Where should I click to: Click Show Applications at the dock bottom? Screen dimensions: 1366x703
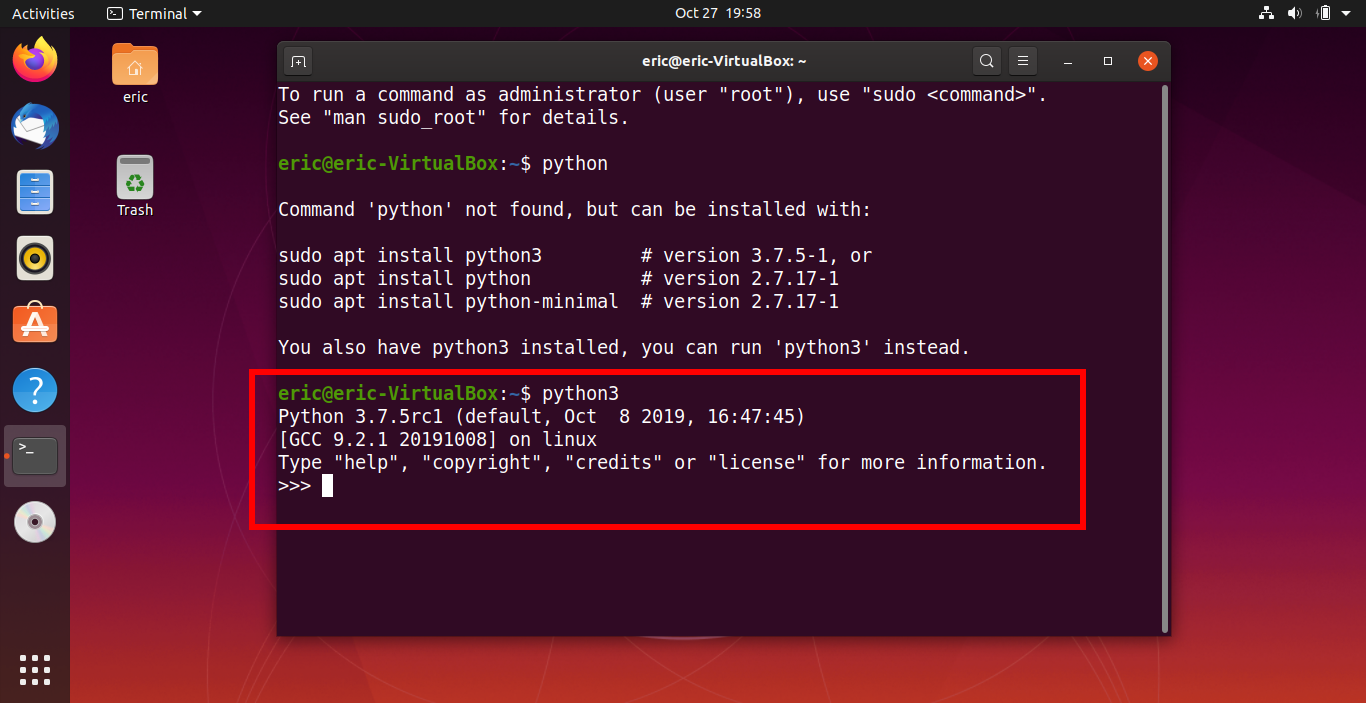(35, 670)
